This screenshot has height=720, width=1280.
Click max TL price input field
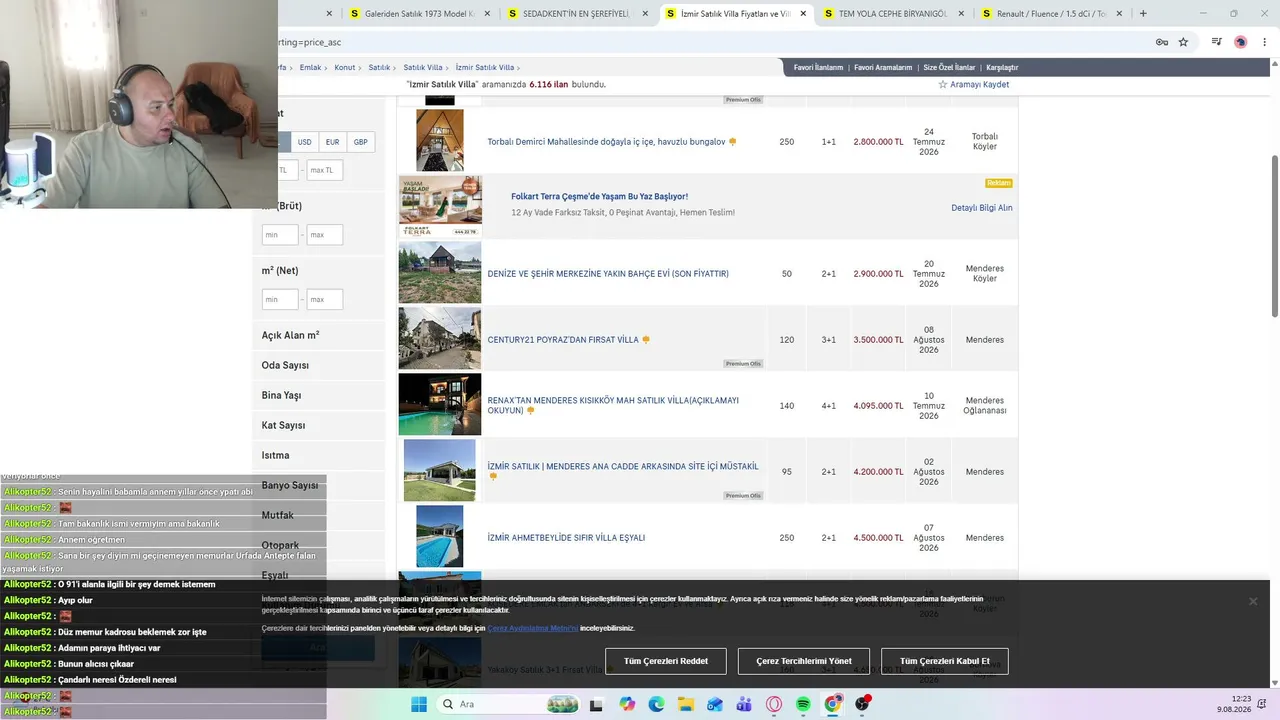tap(325, 170)
